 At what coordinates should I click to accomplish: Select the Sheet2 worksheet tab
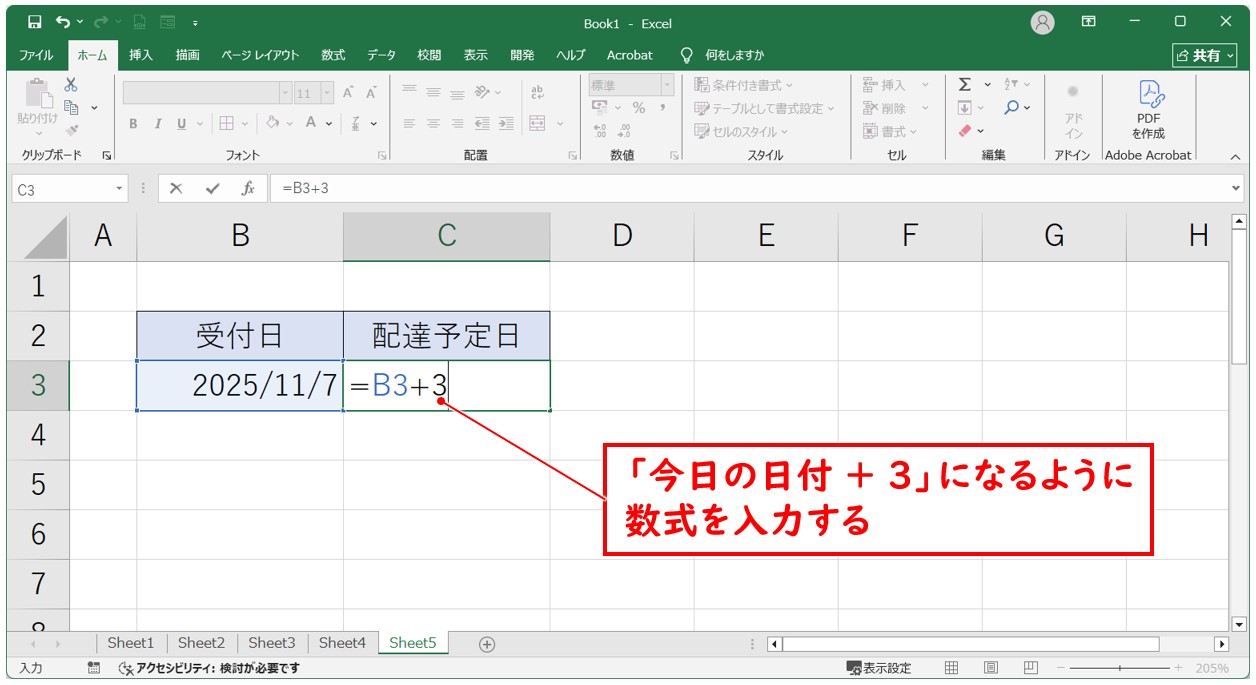pos(201,643)
